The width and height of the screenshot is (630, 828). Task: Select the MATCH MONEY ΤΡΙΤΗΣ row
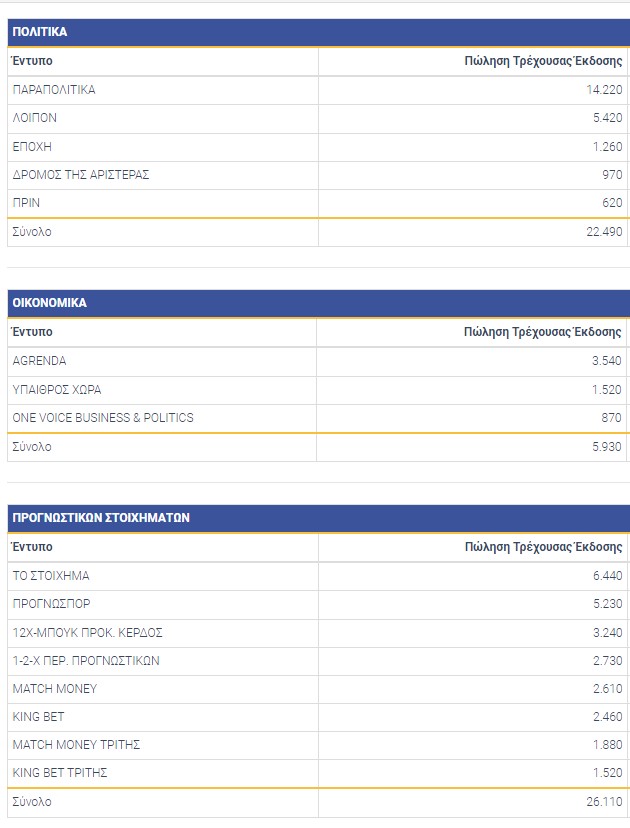click(x=318, y=745)
